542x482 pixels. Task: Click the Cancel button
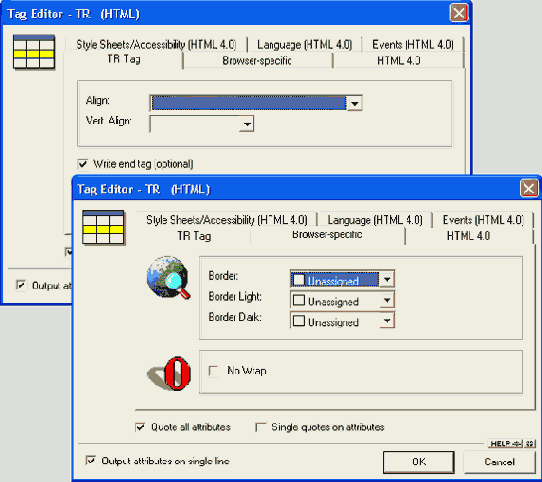(x=499, y=462)
